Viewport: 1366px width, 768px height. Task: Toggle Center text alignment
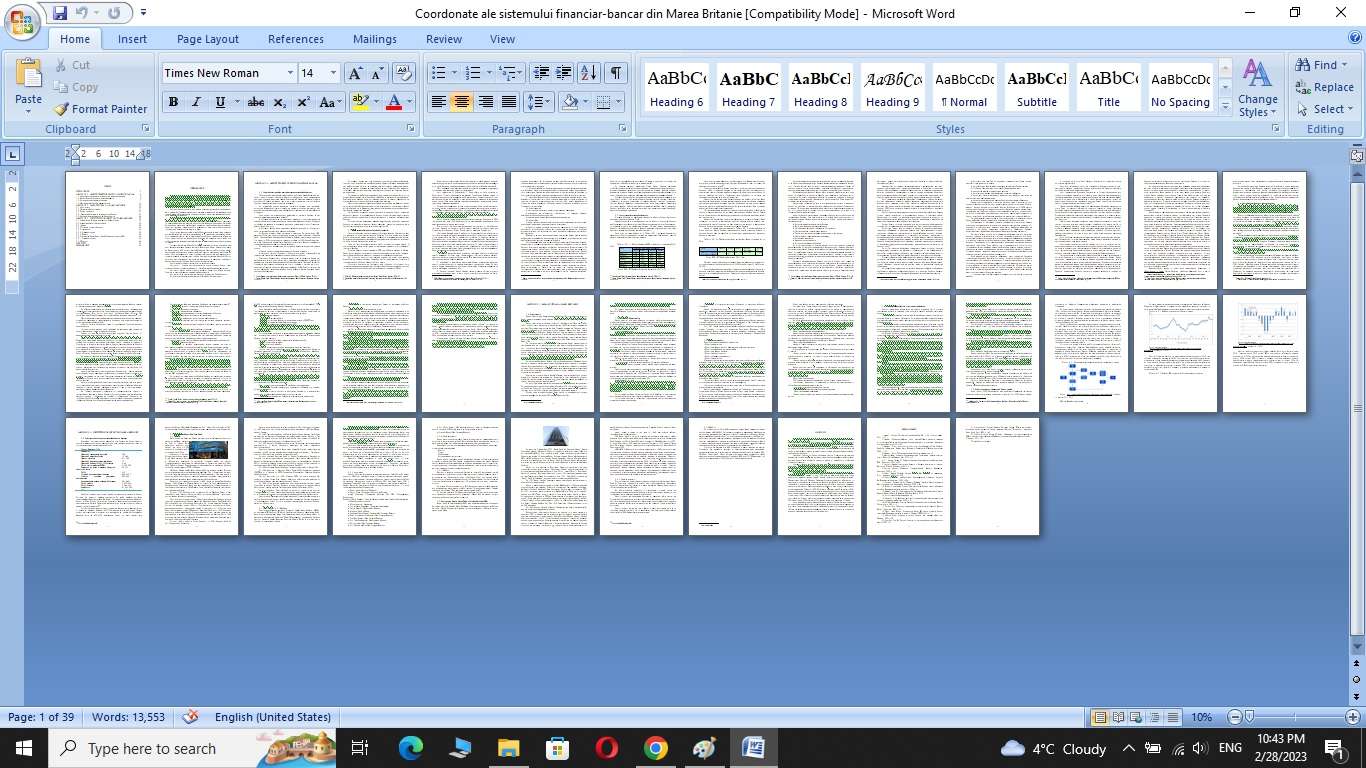click(x=461, y=102)
